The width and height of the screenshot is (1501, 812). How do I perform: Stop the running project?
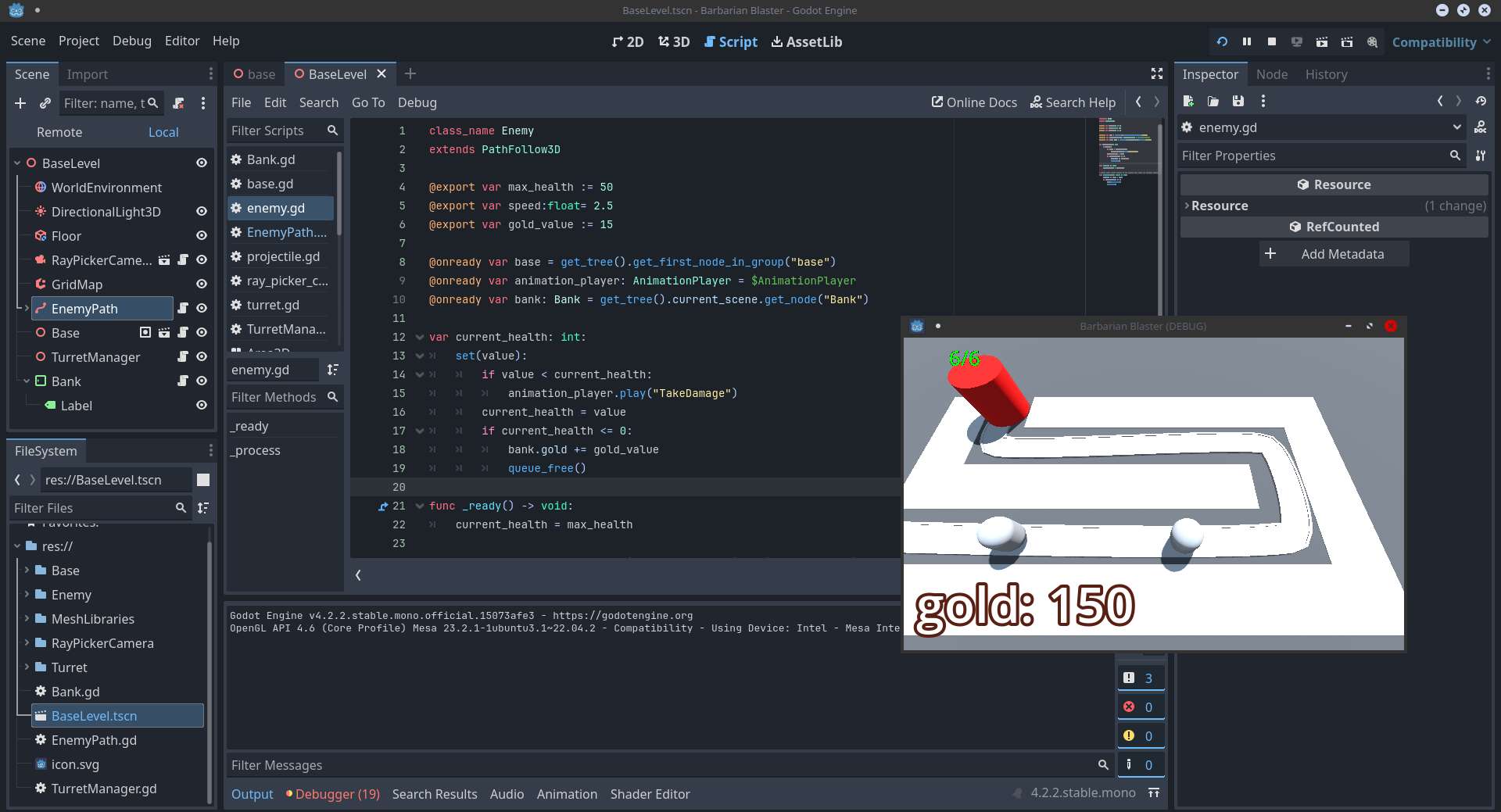[1272, 42]
